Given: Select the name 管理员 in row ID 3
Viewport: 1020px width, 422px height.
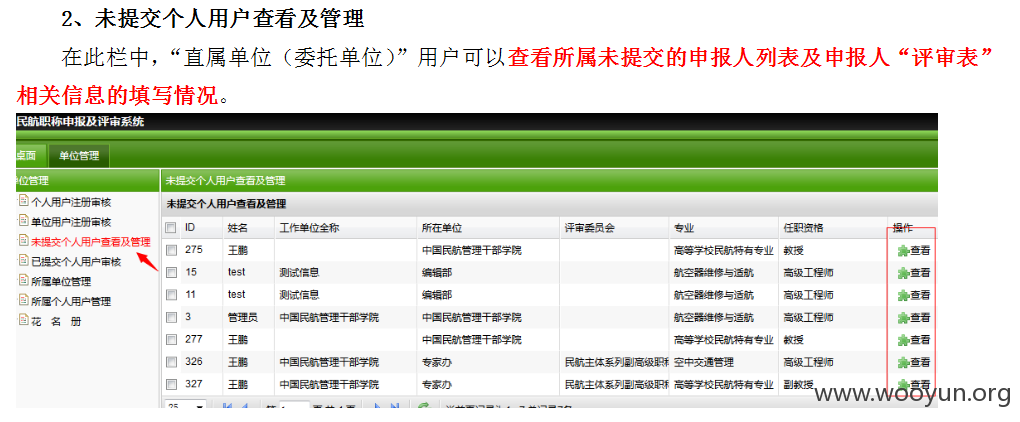Looking at the screenshot, I should (x=243, y=317).
